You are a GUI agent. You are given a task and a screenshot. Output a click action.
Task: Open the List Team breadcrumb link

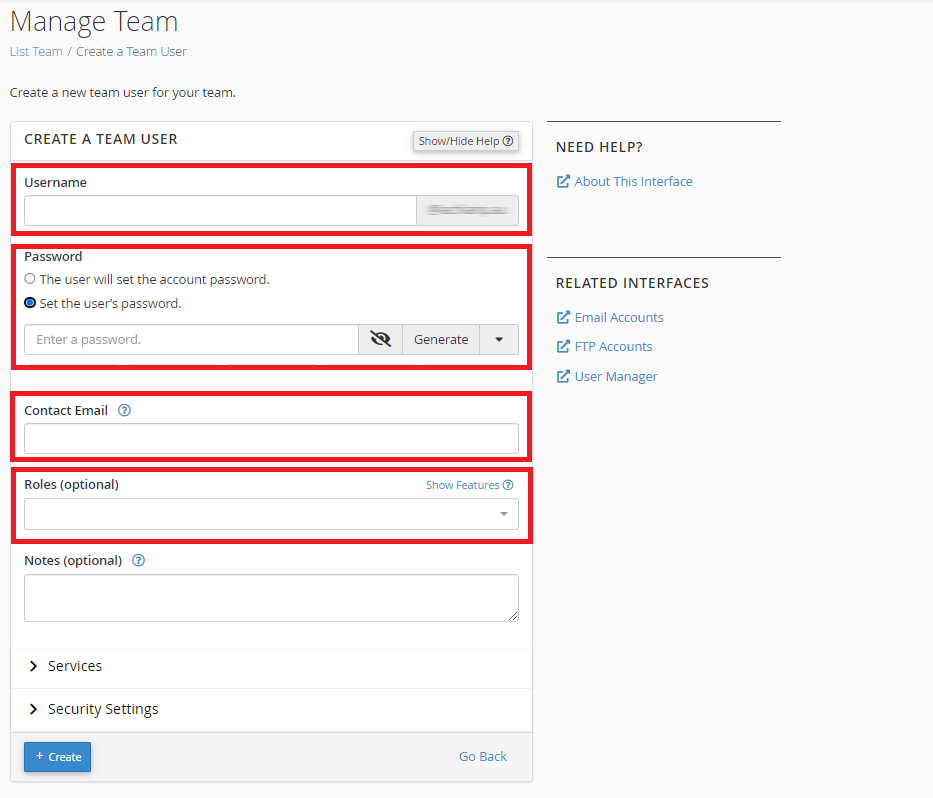35,51
